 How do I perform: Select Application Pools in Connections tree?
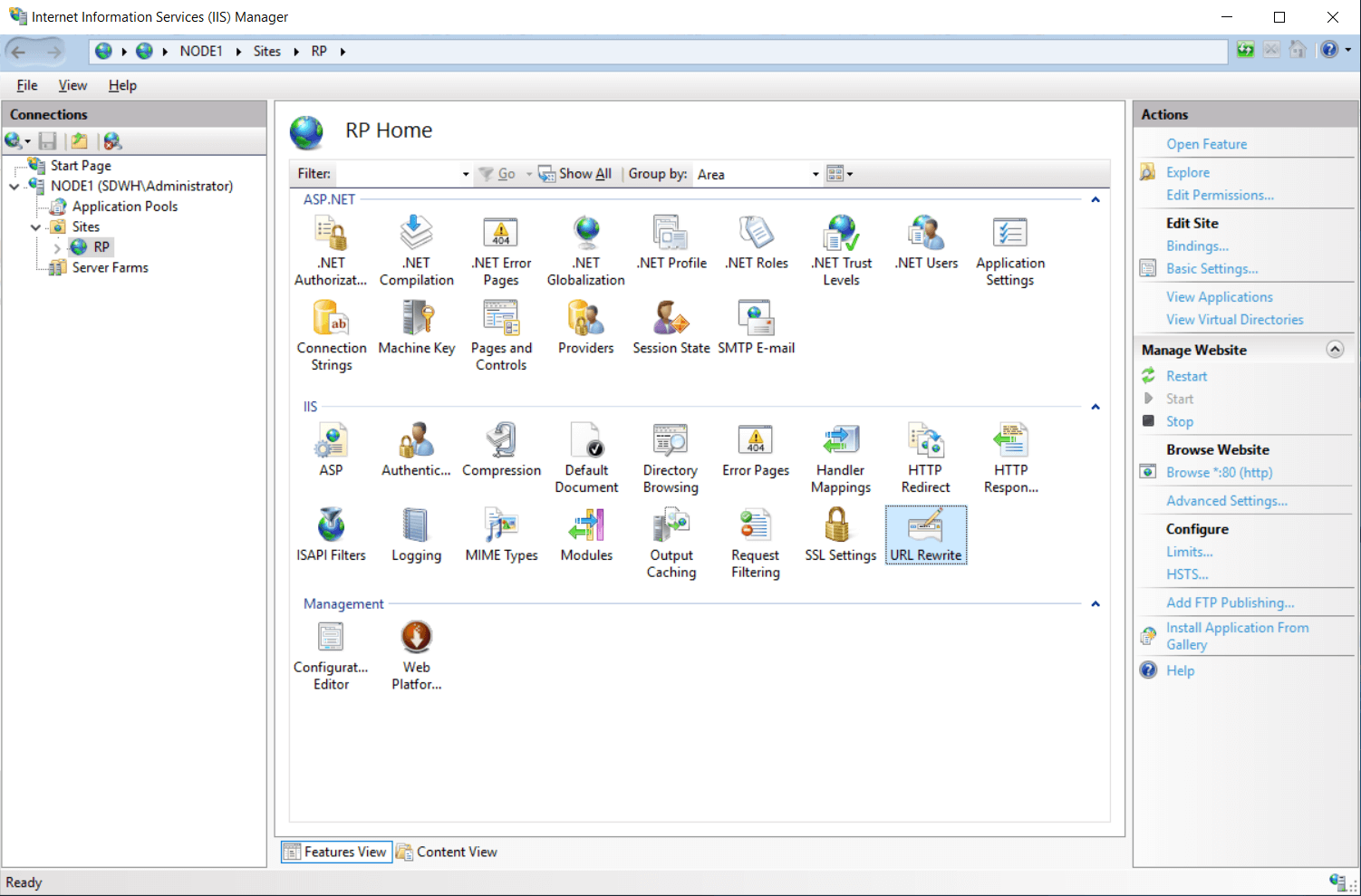pos(124,207)
